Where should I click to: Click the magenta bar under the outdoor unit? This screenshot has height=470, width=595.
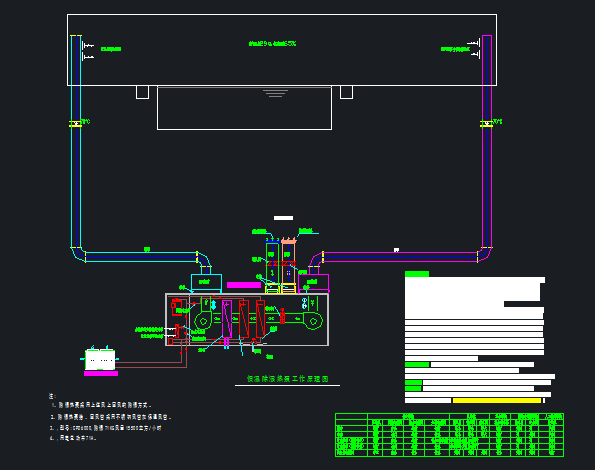[101, 374]
